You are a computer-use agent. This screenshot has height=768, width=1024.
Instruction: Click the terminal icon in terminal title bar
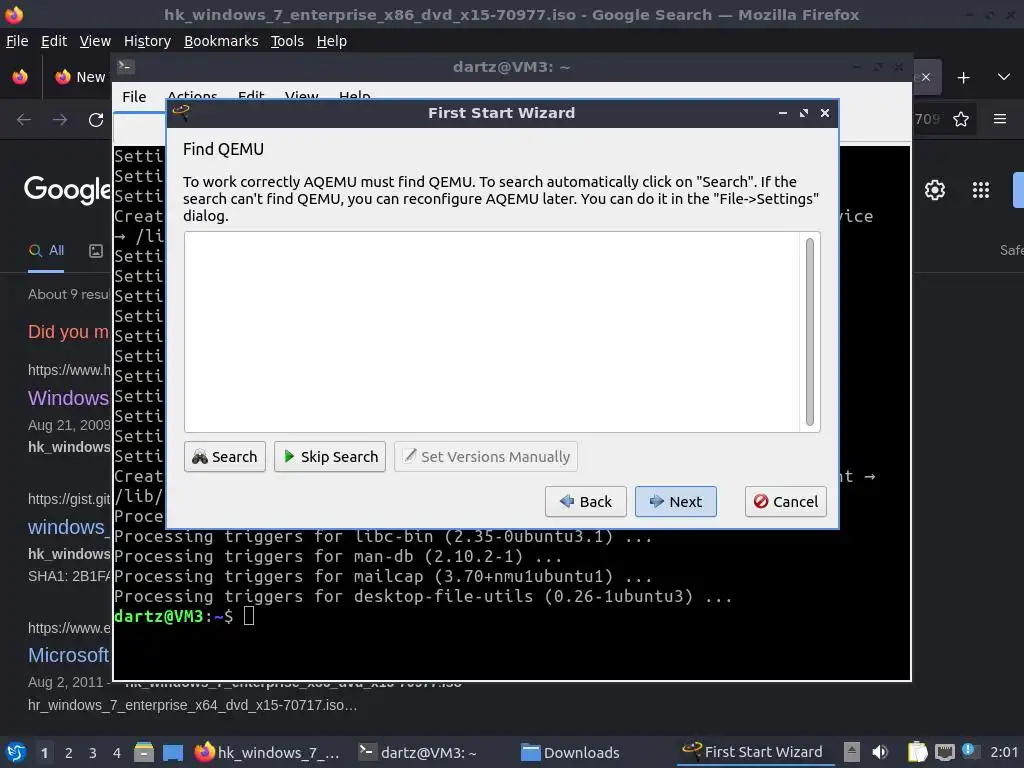125,67
